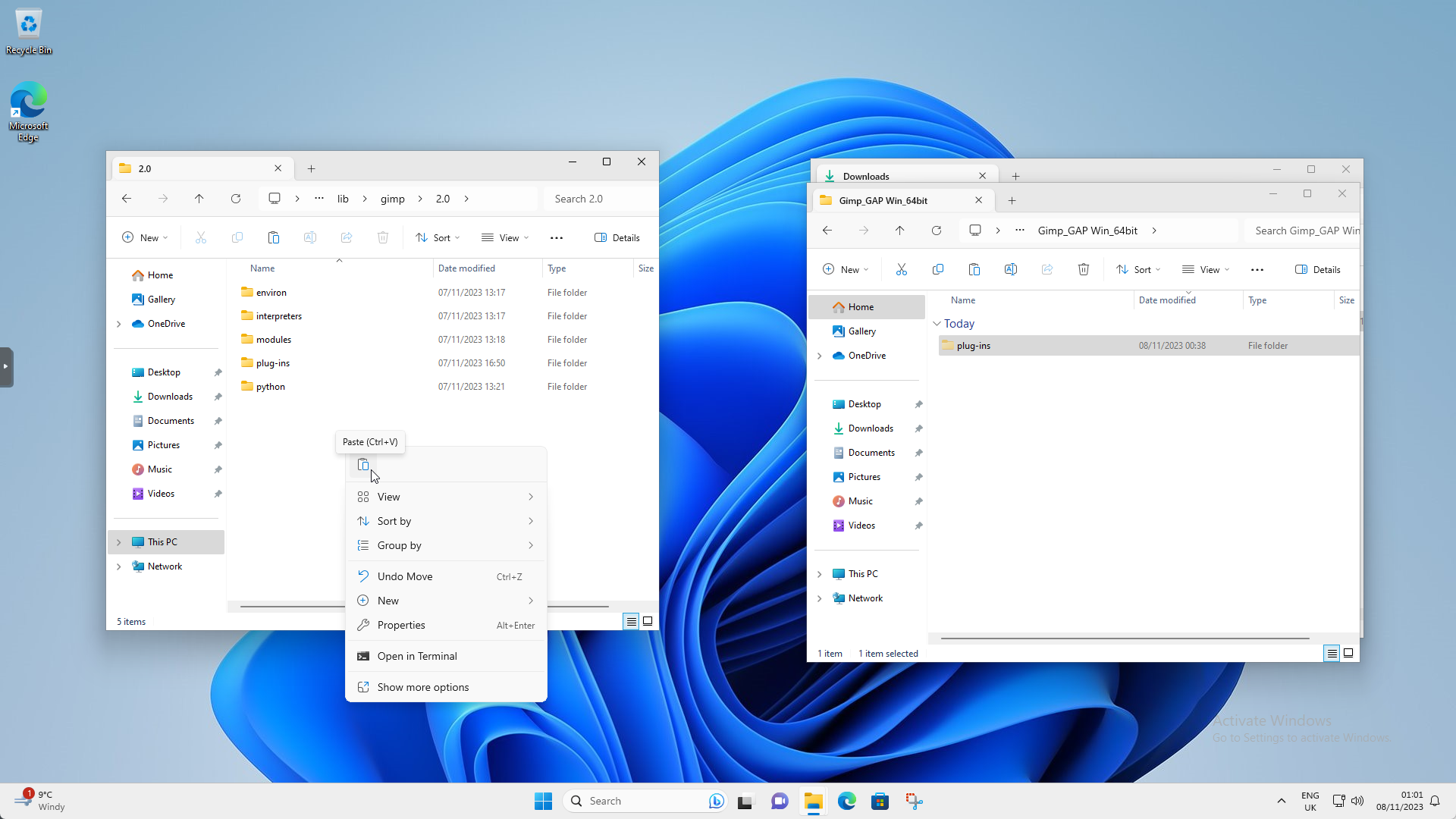Unpin Downloads from the sidebar pin
Image resolution: width=1456 pixels, height=819 pixels.
(218, 396)
